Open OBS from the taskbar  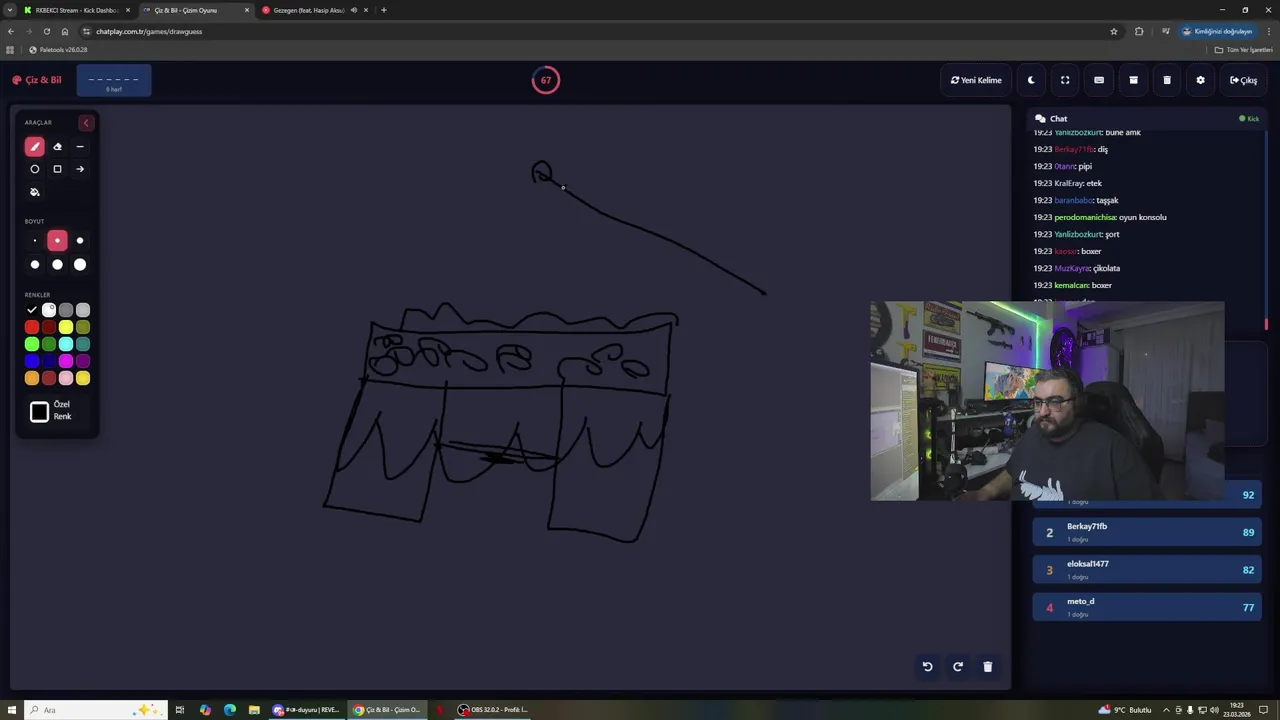[493, 710]
